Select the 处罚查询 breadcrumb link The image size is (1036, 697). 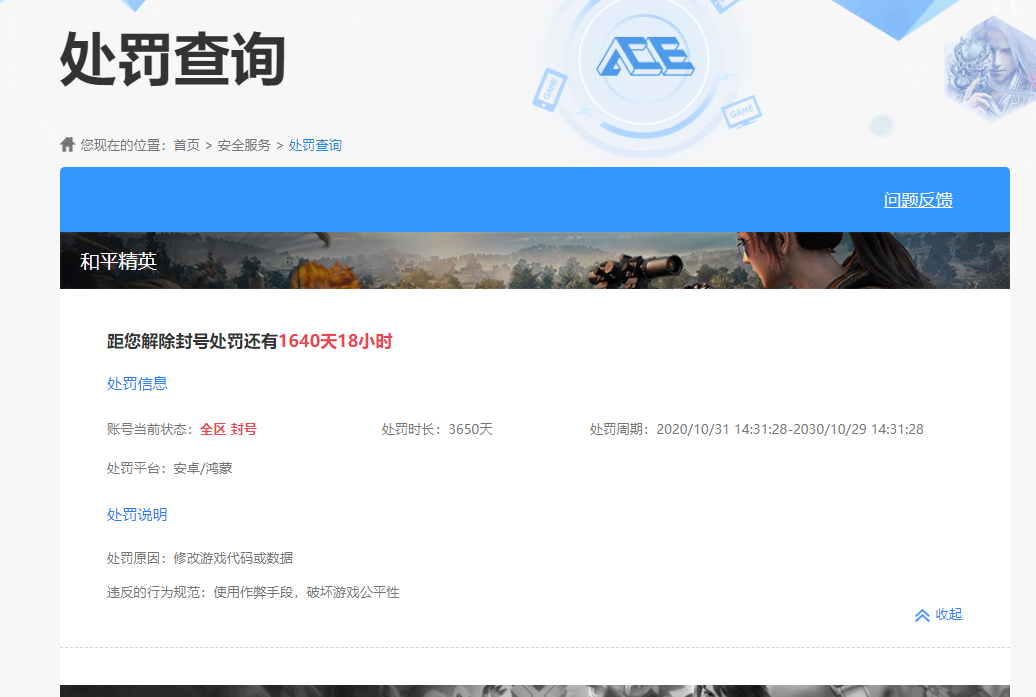coord(315,145)
